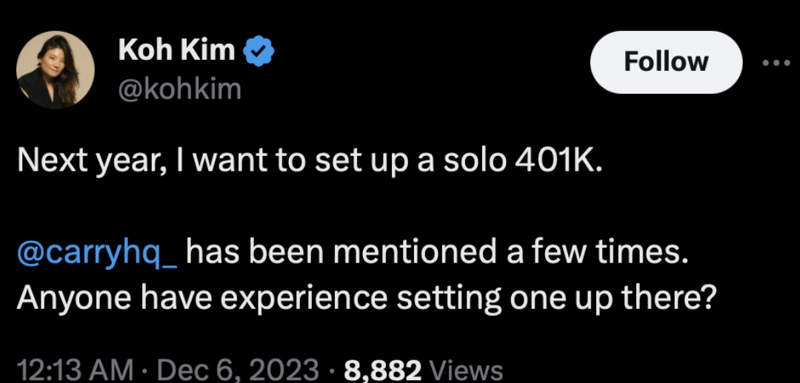Click the Dec 6, 2023 date
The width and height of the screenshot is (800, 383).
point(234,369)
